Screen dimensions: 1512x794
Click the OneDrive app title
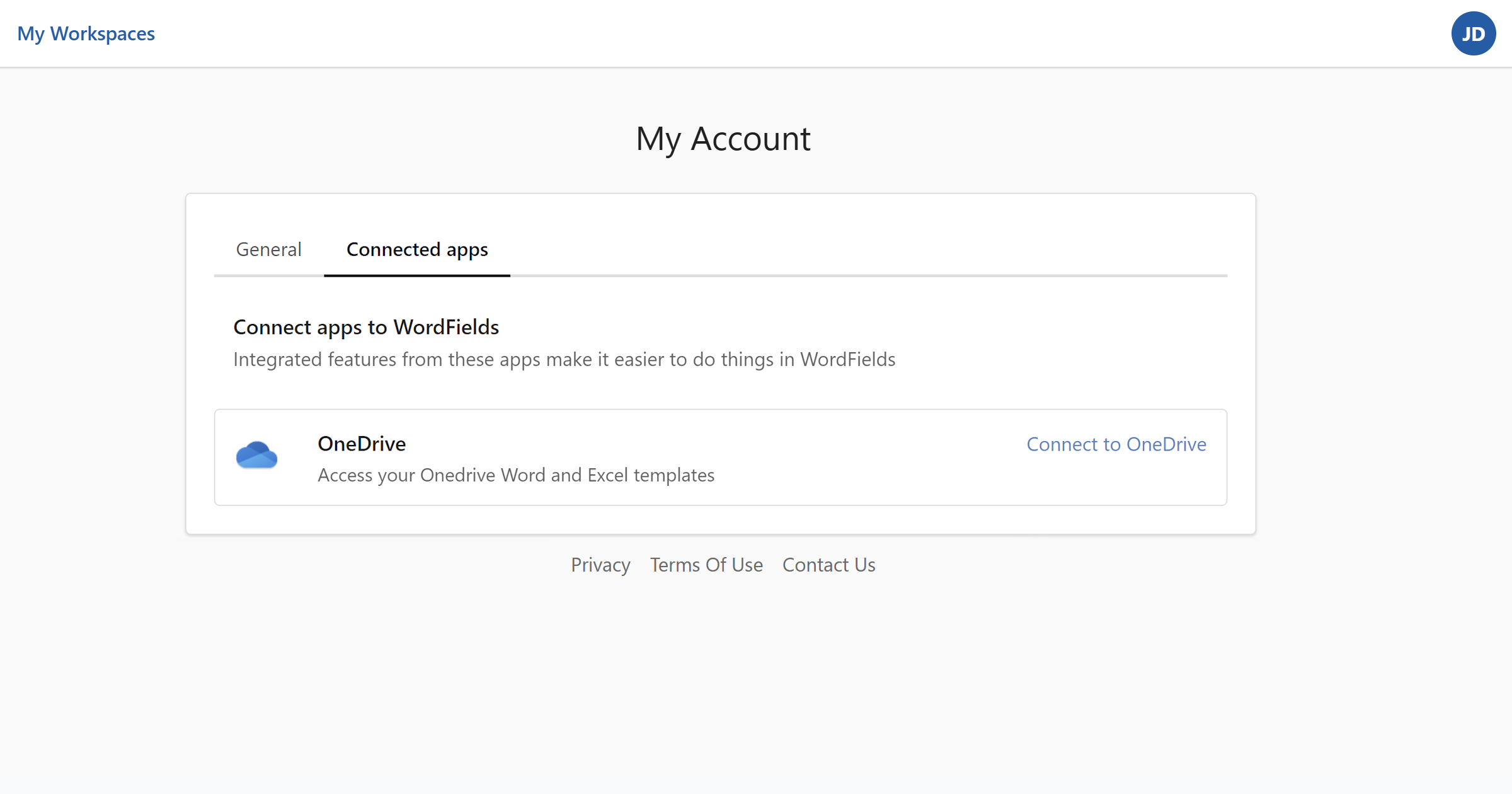(362, 444)
